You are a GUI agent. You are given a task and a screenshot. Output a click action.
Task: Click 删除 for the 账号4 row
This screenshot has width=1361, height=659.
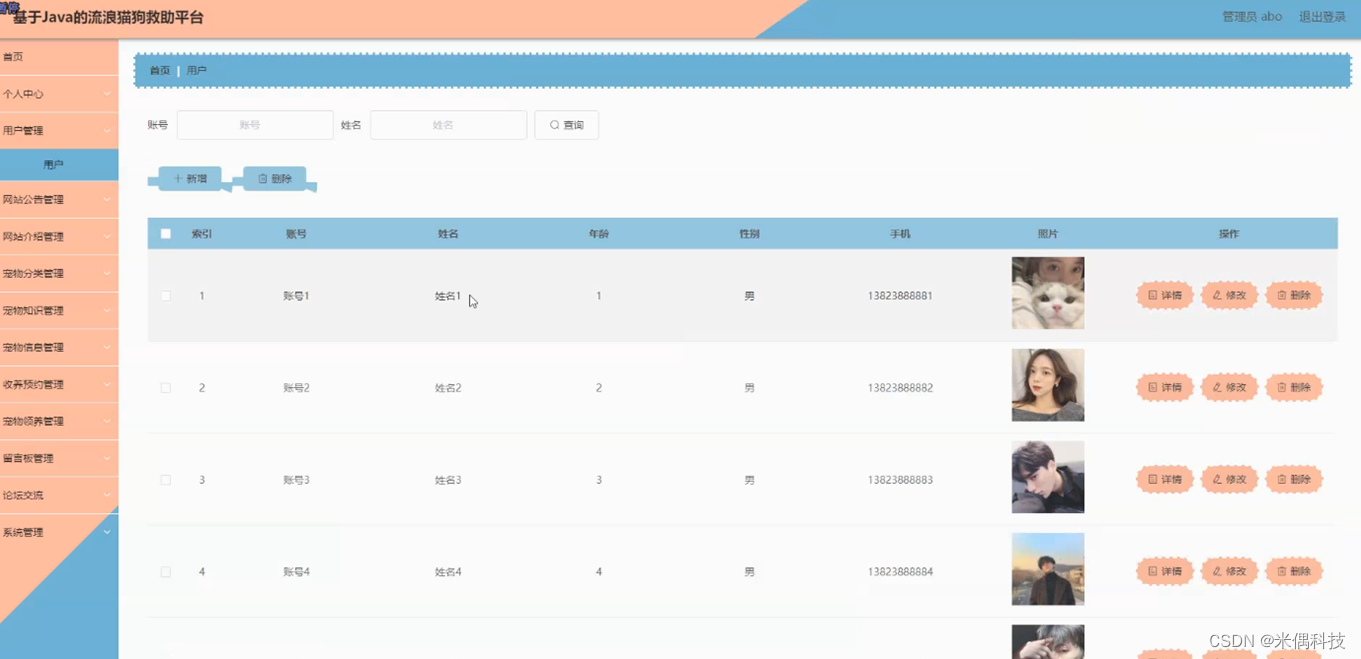coord(1294,571)
